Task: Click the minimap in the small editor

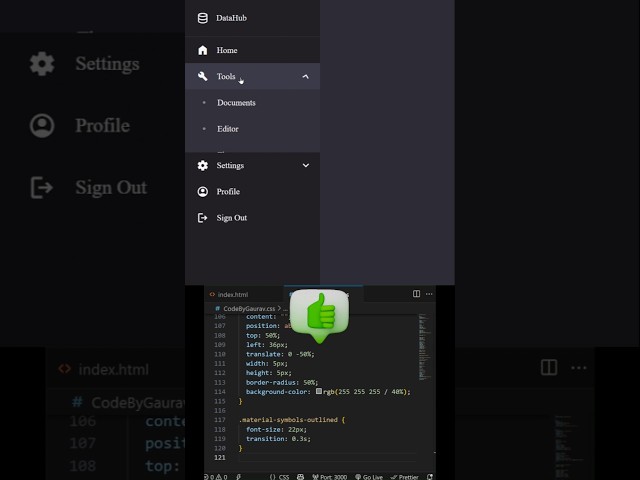Action: (x=423, y=347)
